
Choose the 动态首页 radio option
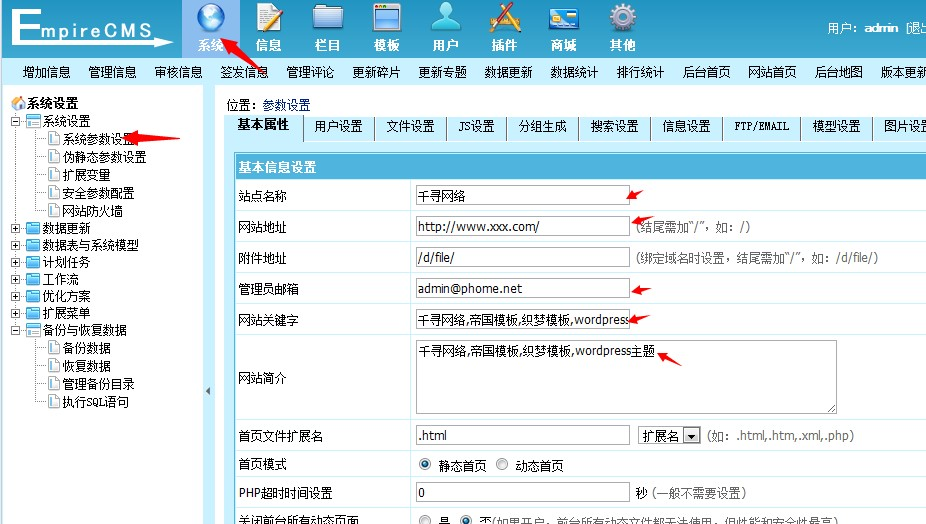click(x=502, y=466)
